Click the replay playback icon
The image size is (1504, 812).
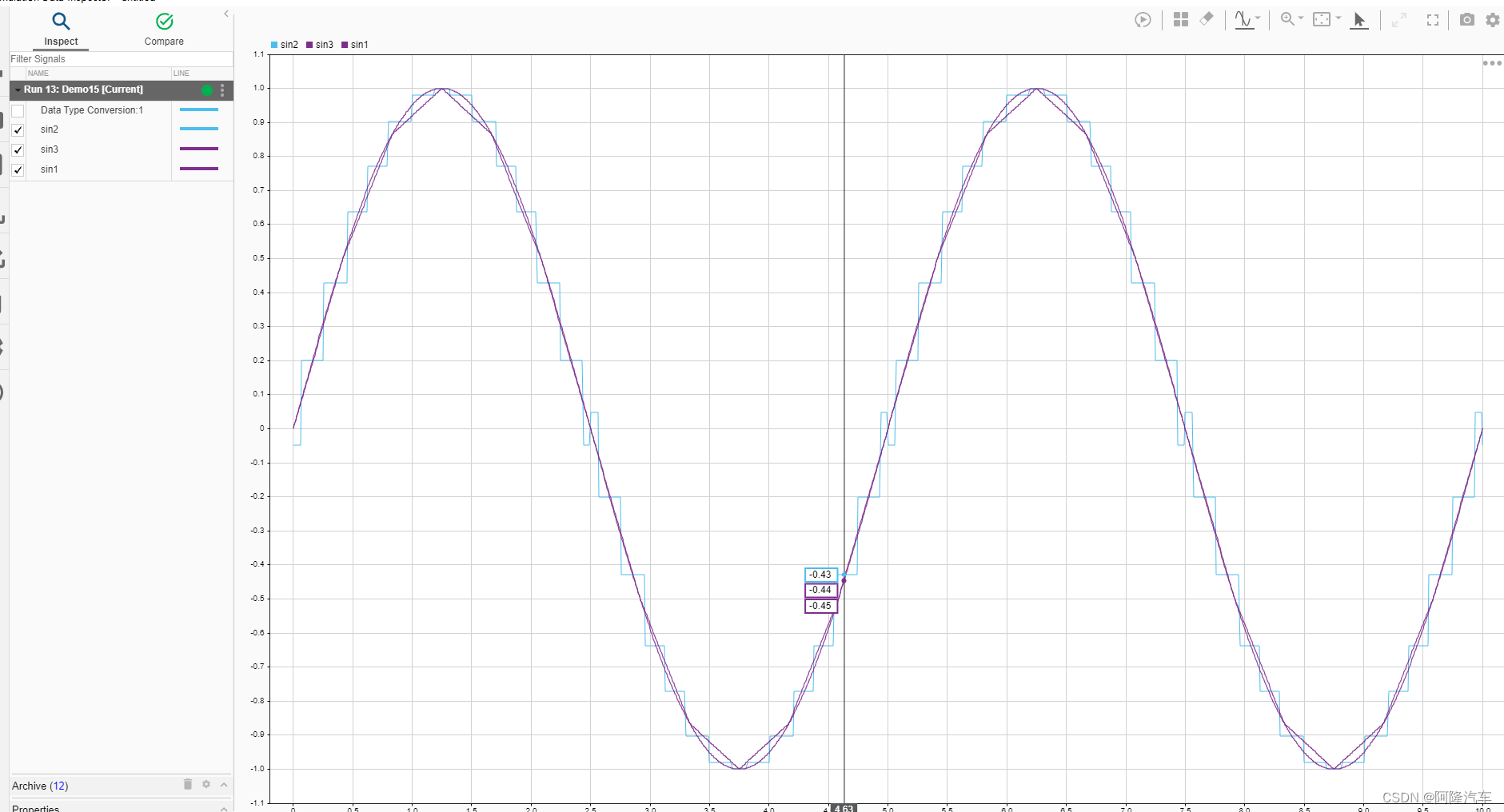click(1143, 20)
